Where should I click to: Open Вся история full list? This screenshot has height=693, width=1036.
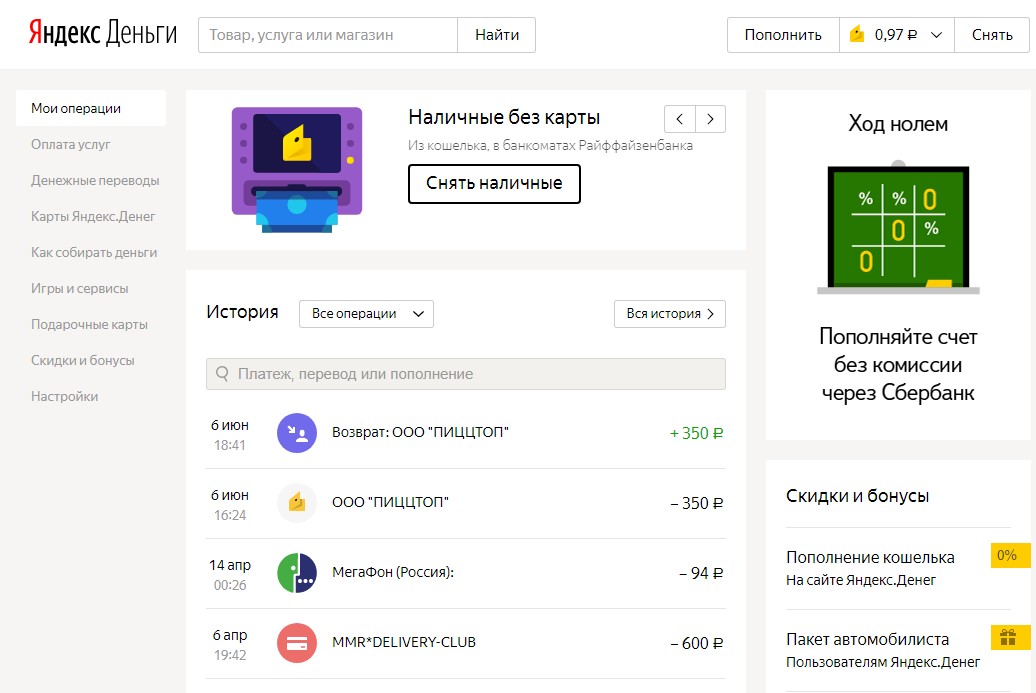tap(669, 313)
